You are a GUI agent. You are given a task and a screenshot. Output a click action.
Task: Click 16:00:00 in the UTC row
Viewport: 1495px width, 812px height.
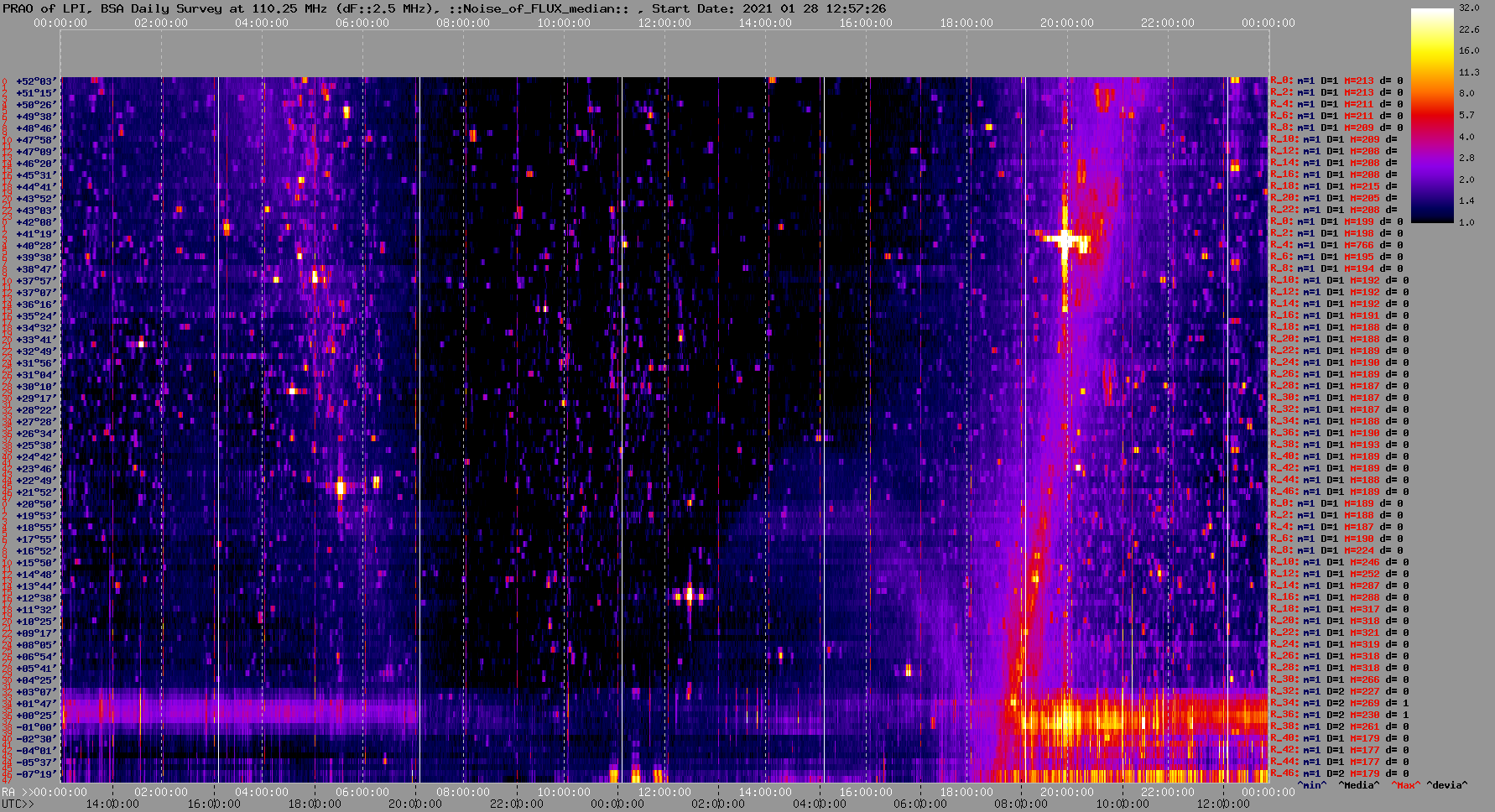tap(213, 804)
